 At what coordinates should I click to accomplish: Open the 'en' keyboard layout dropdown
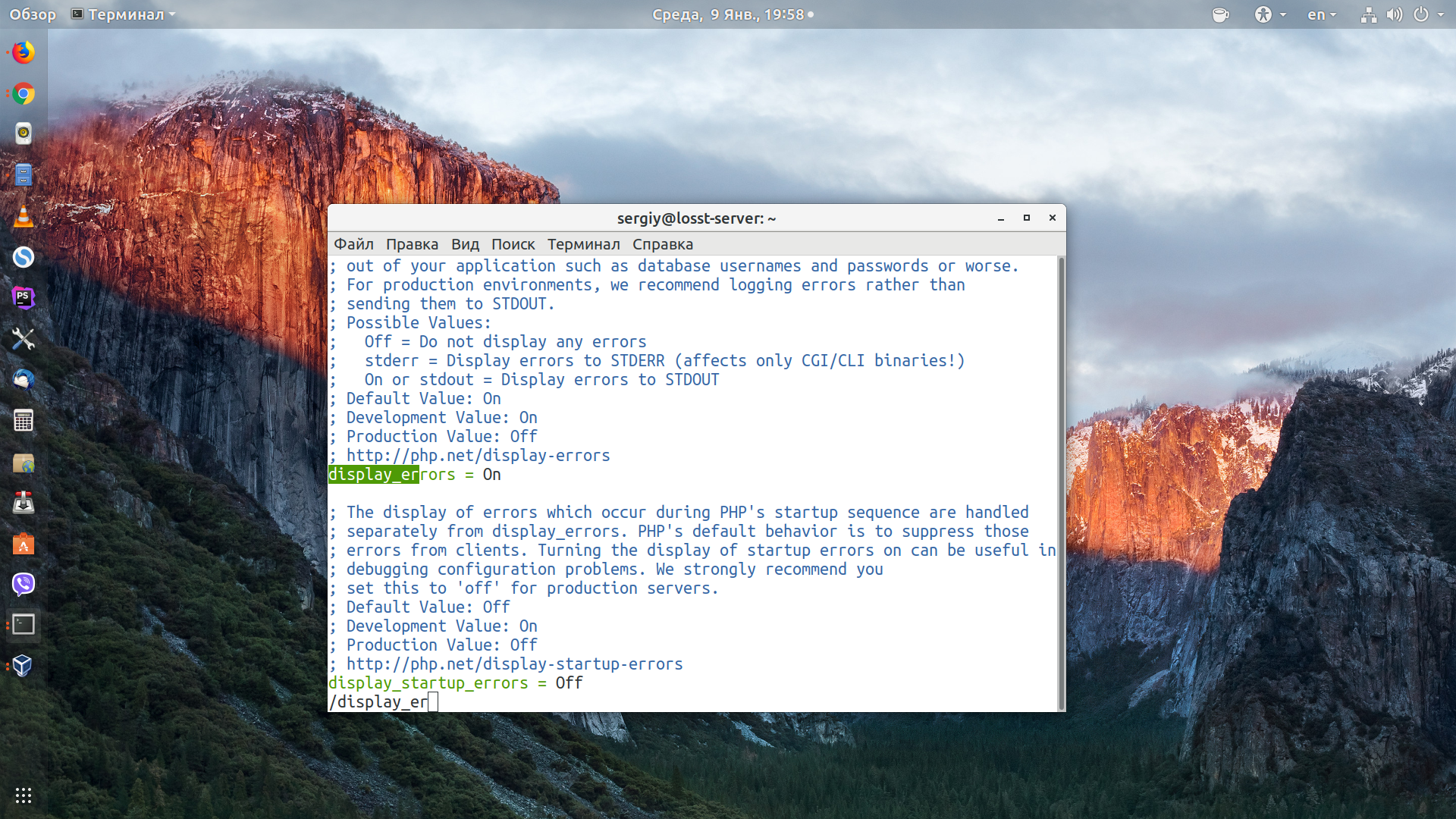(1322, 14)
